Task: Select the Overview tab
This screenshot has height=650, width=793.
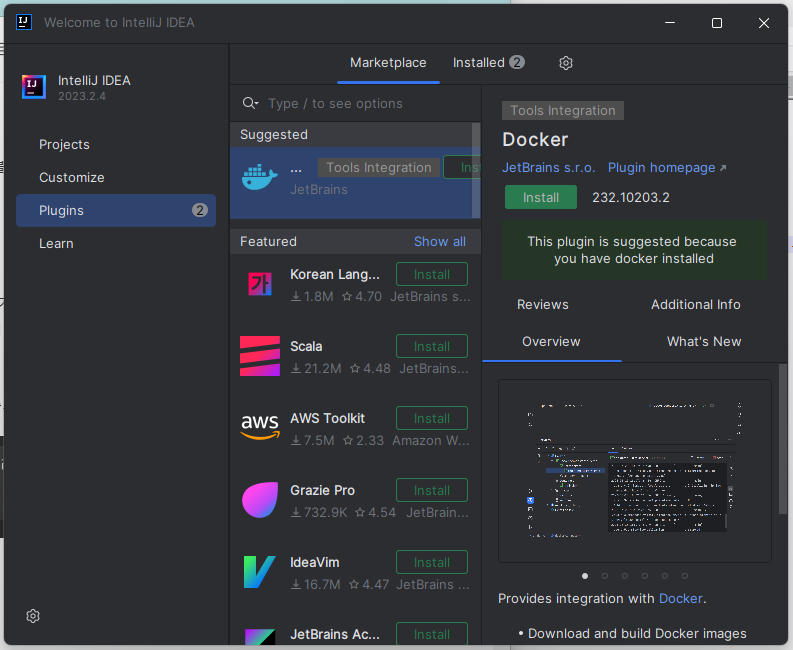Action: 551,341
